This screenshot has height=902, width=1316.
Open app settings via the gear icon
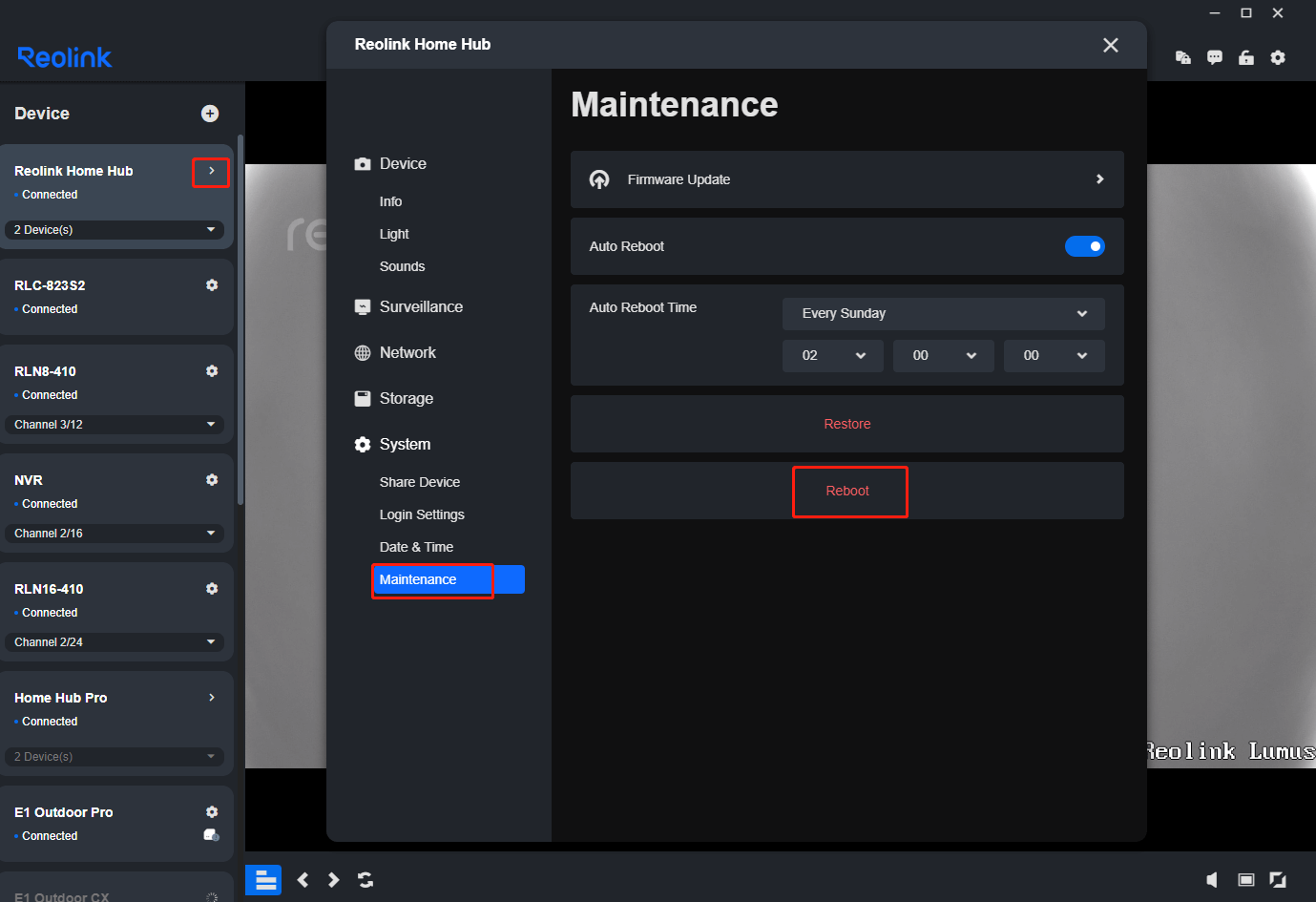pyautogui.click(x=1278, y=57)
